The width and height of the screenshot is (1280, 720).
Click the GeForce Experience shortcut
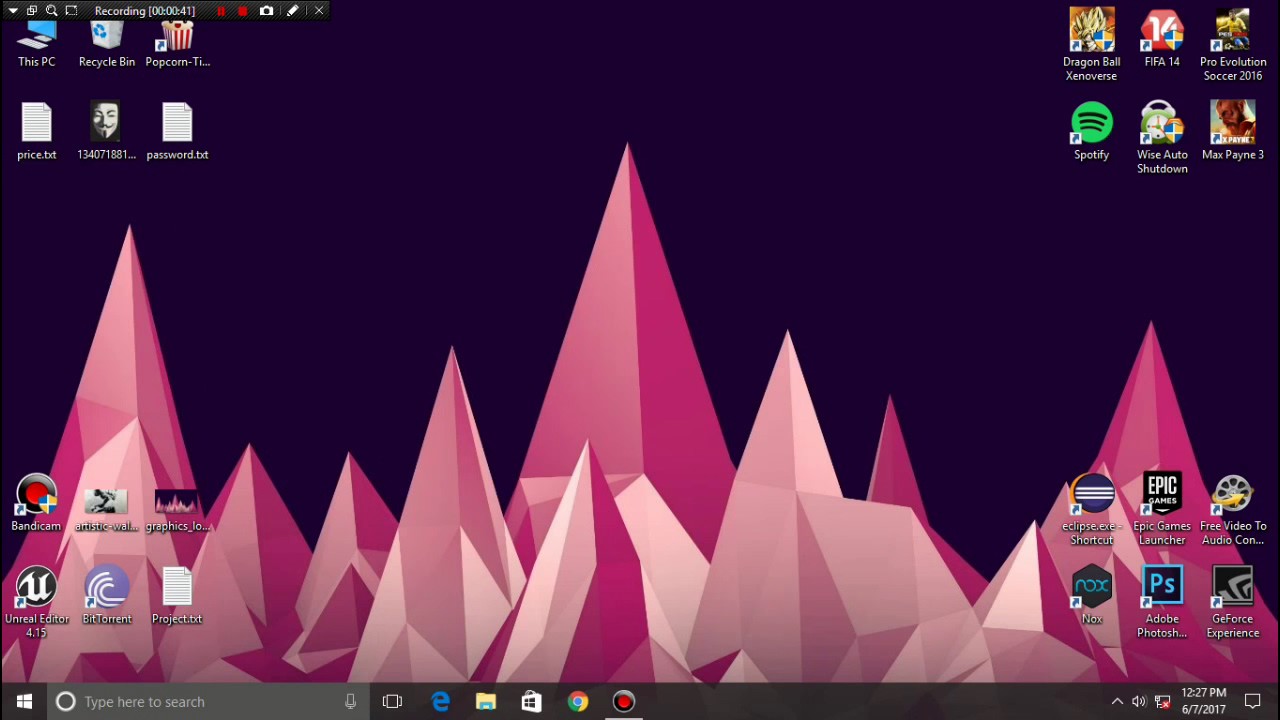[1232, 602]
